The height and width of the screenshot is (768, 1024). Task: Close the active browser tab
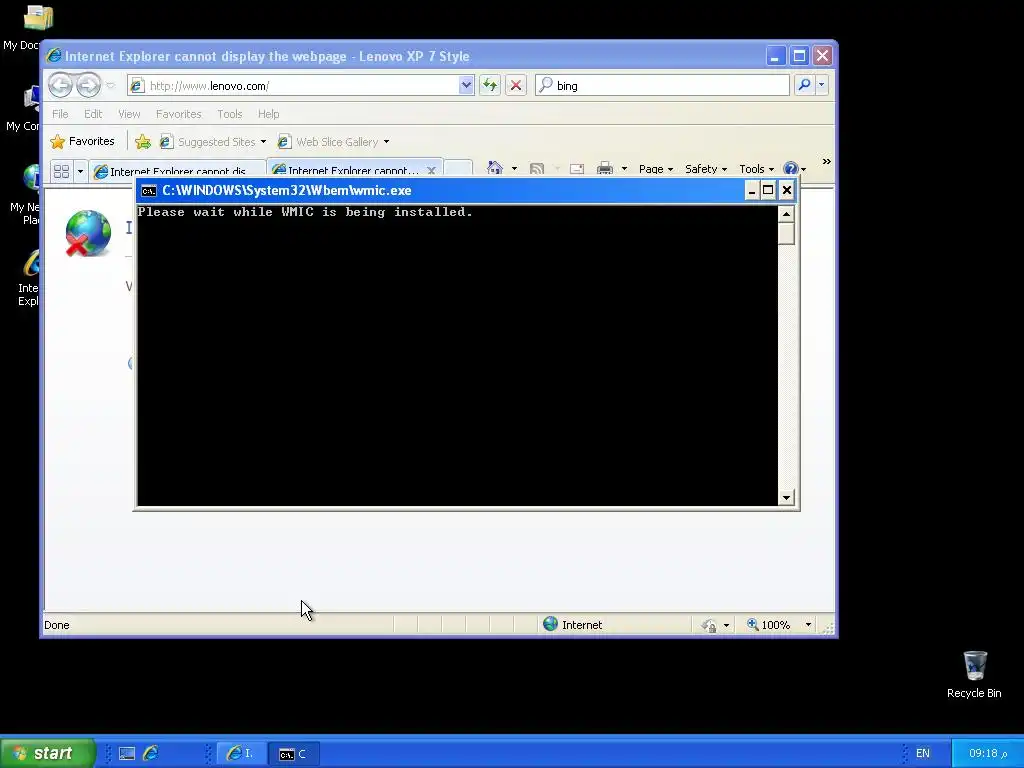tap(431, 170)
